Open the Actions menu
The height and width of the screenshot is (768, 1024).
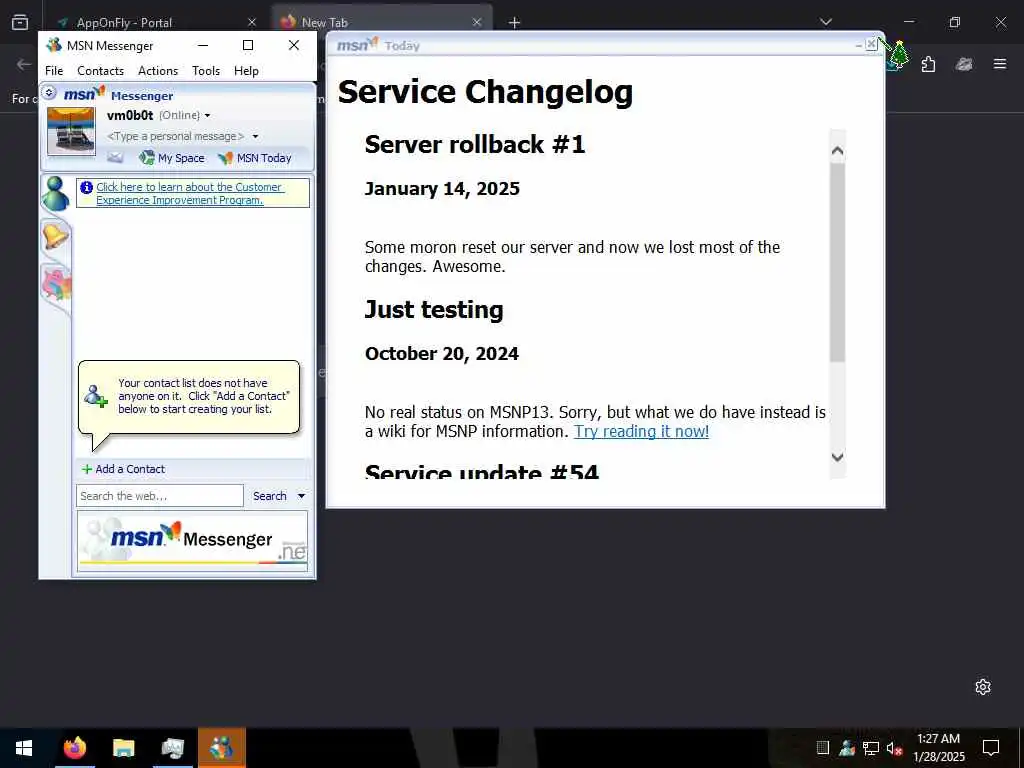(158, 71)
